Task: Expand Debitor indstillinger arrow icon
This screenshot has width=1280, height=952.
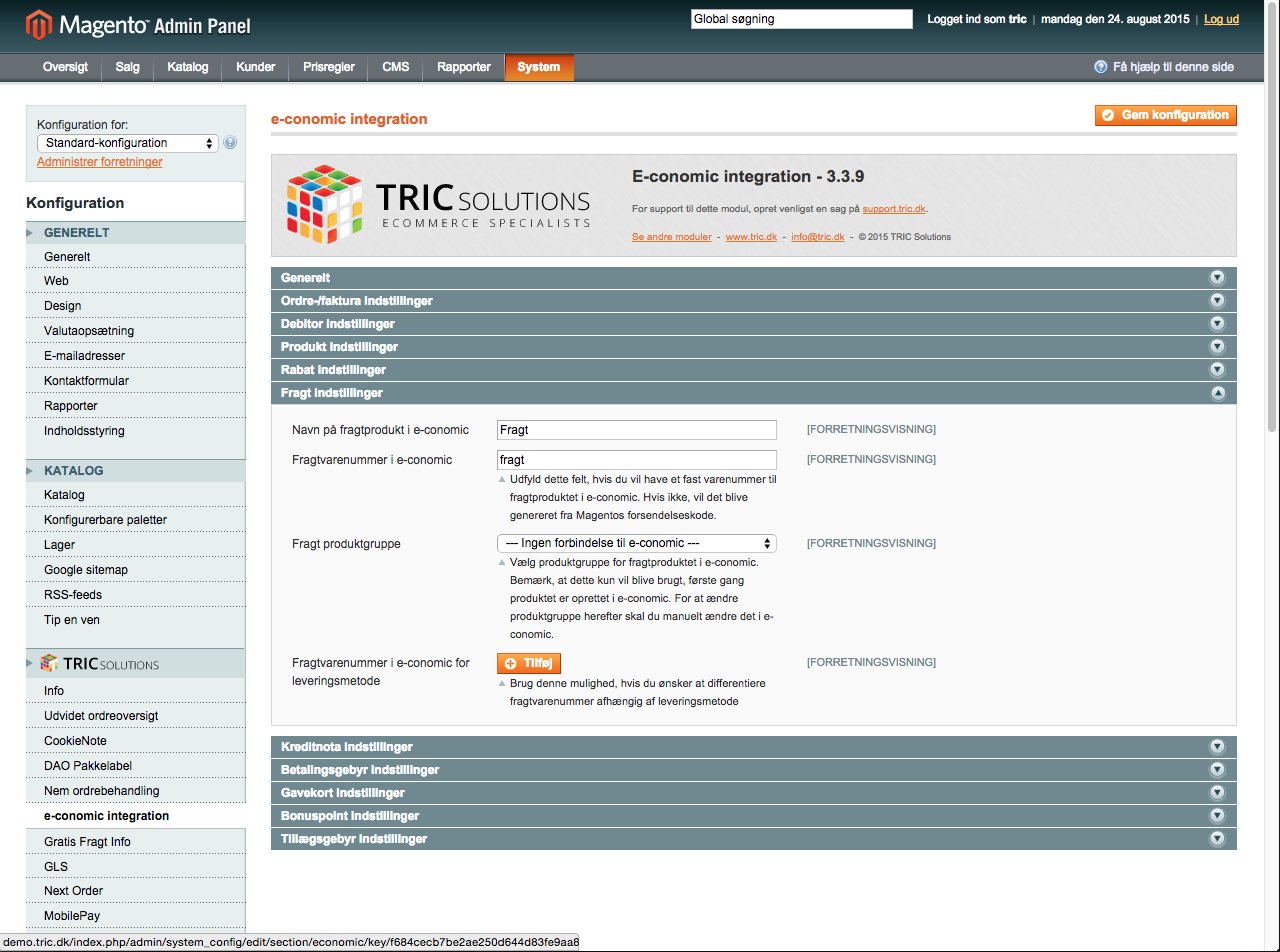Action: [x=1217, y=324]
